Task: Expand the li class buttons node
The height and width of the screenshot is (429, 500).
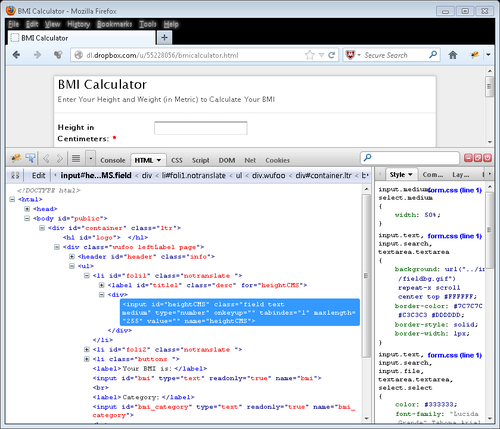Action: click(87, 359)
